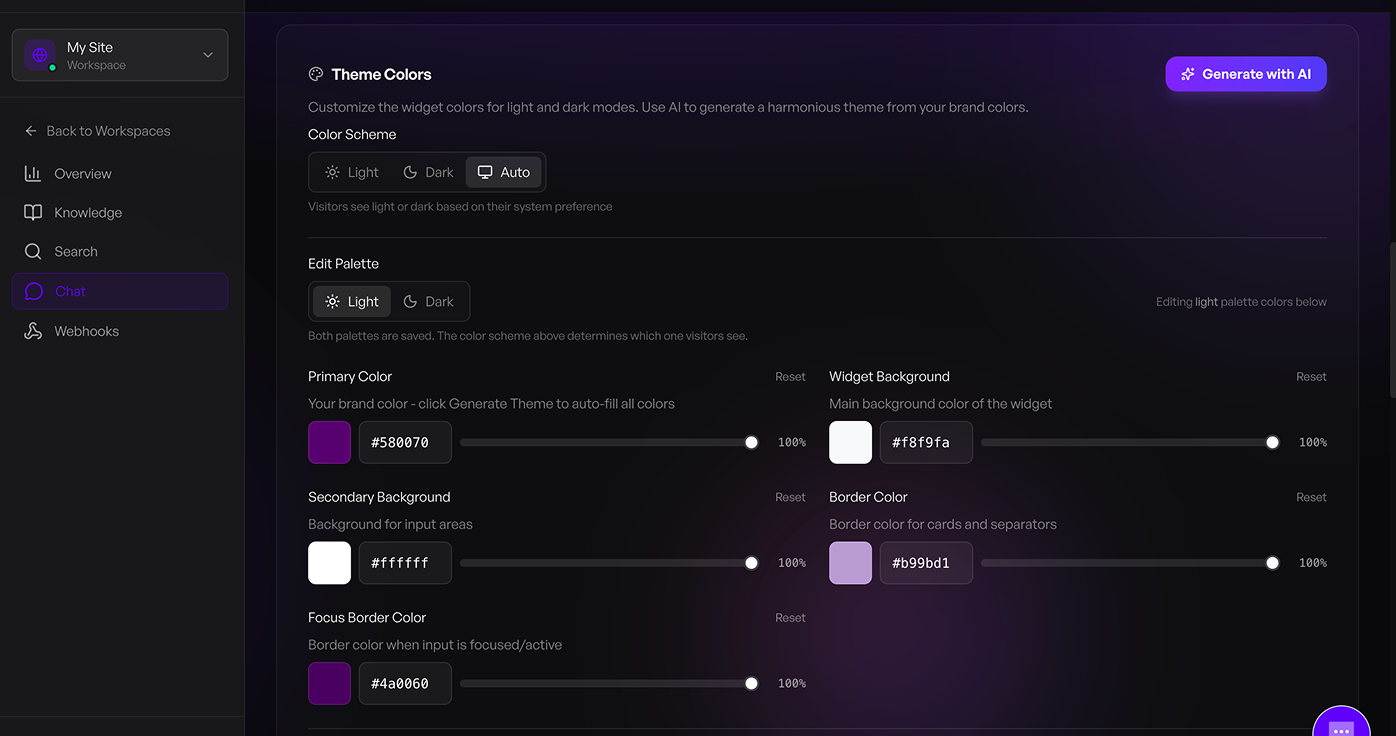The image size is (1396, 736).
Task: Click the Generate with AI button
Action: (1246, 73)
